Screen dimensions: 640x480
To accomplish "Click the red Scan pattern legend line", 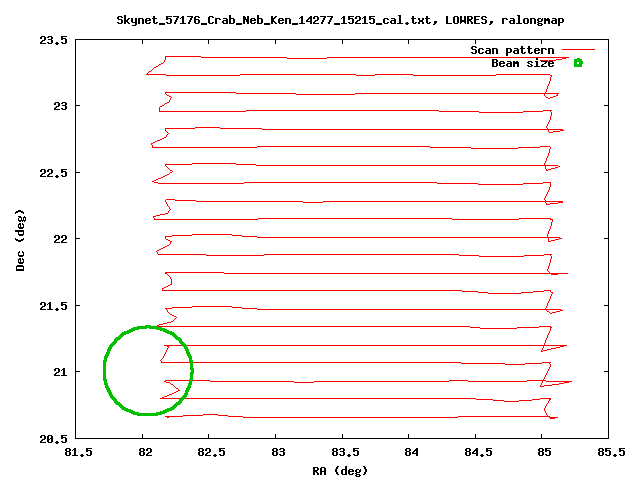I will click(578, 49).
